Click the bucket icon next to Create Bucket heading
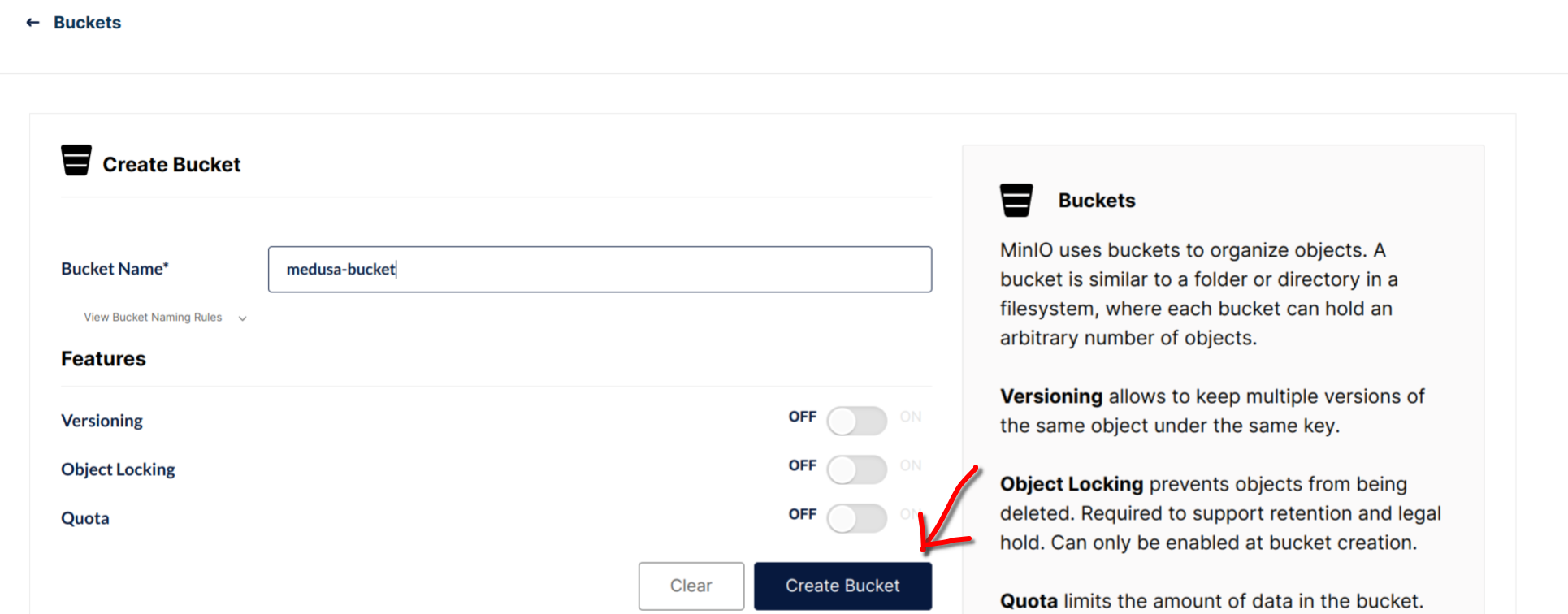1568x614 pixels. click(x=76, y=161)
